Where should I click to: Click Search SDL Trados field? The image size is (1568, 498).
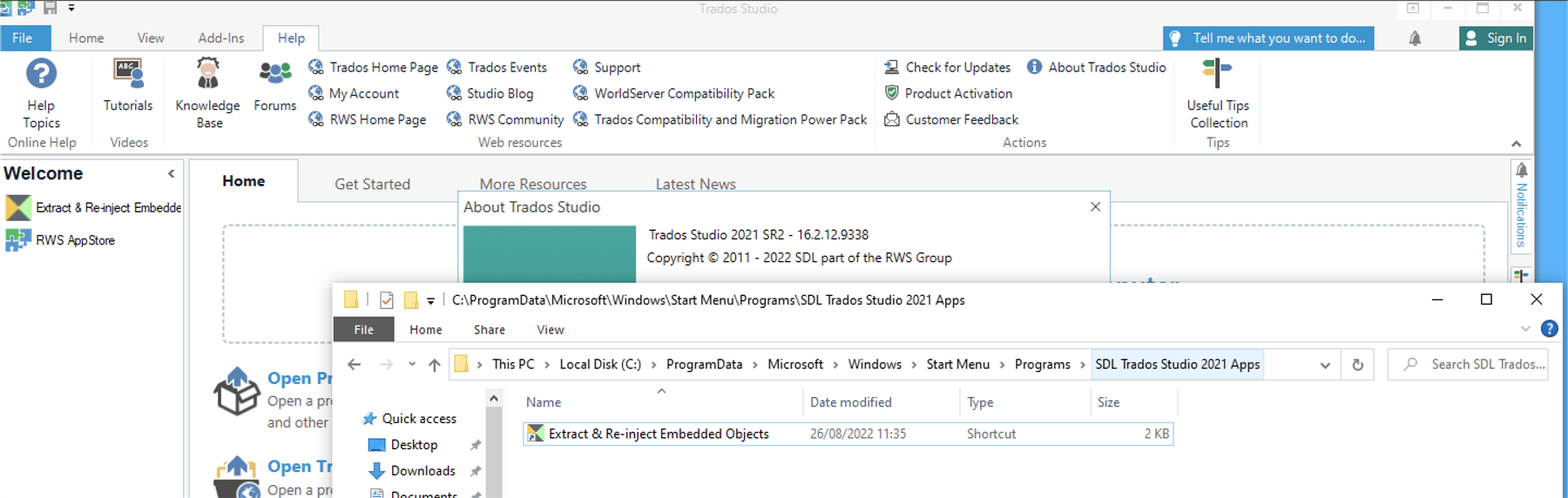pyautogui.click(x=1468, y=365)
